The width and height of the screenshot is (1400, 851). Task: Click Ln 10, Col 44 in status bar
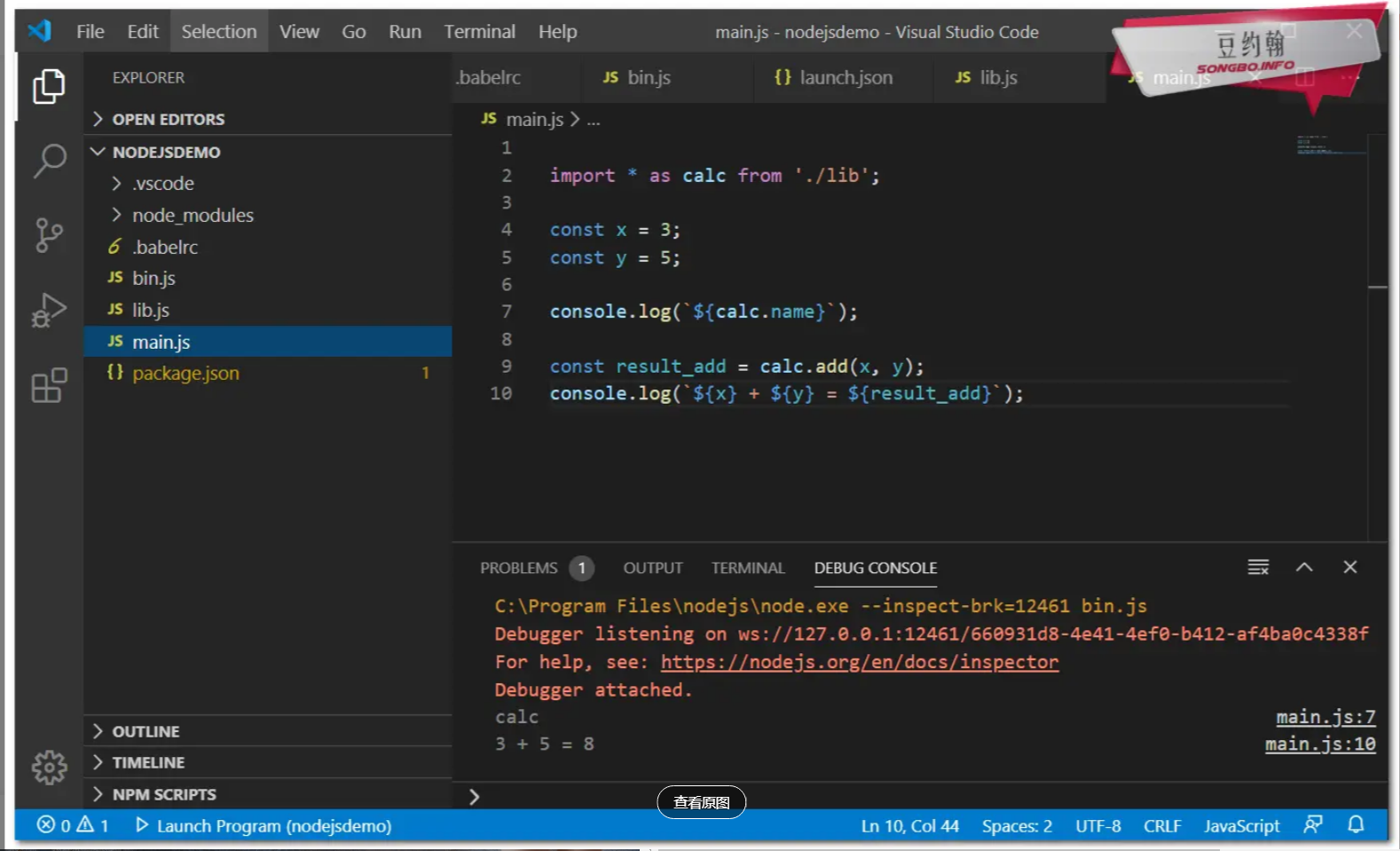coord(909,826)
